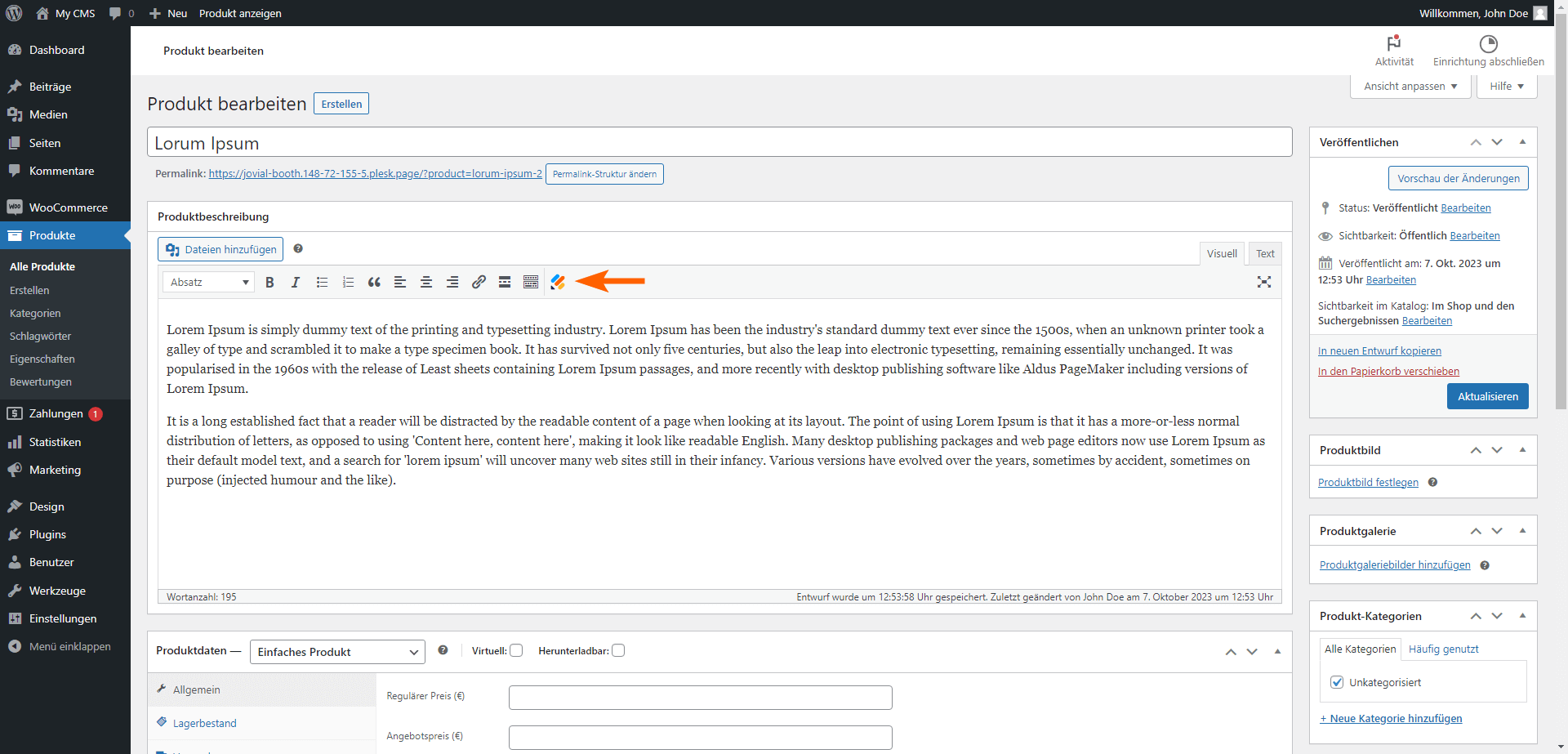Collapse the Produktbild panel
The height and width of the screenshot is (754, 1568).
(1522, 450)
